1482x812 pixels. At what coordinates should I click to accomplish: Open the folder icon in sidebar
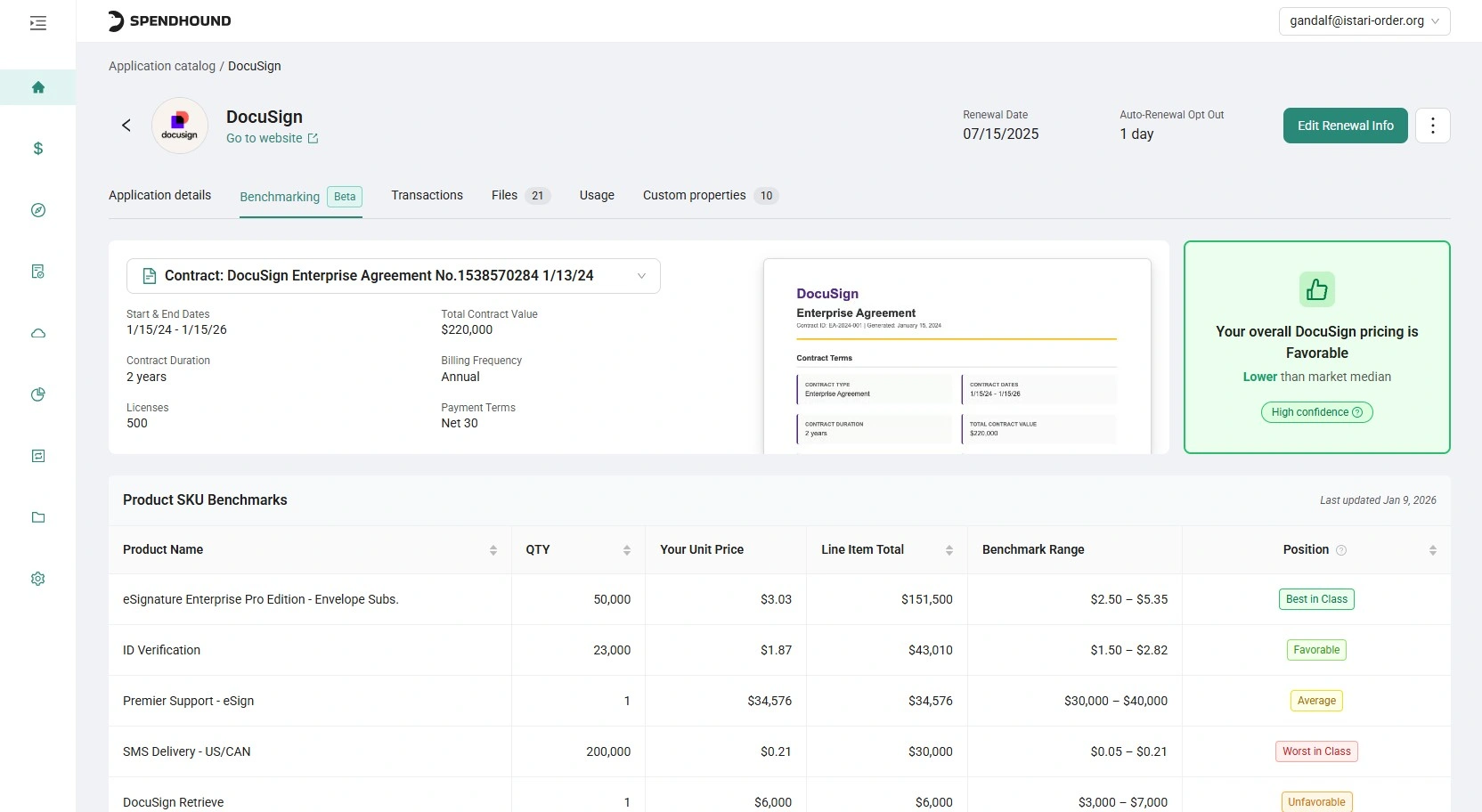click(x=37, y=517)
